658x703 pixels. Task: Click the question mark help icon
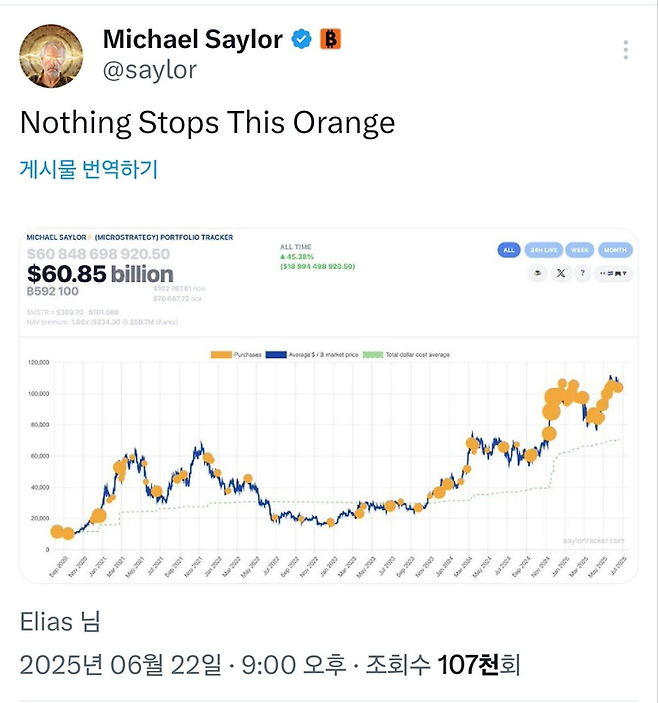click(x=583, y=272)
